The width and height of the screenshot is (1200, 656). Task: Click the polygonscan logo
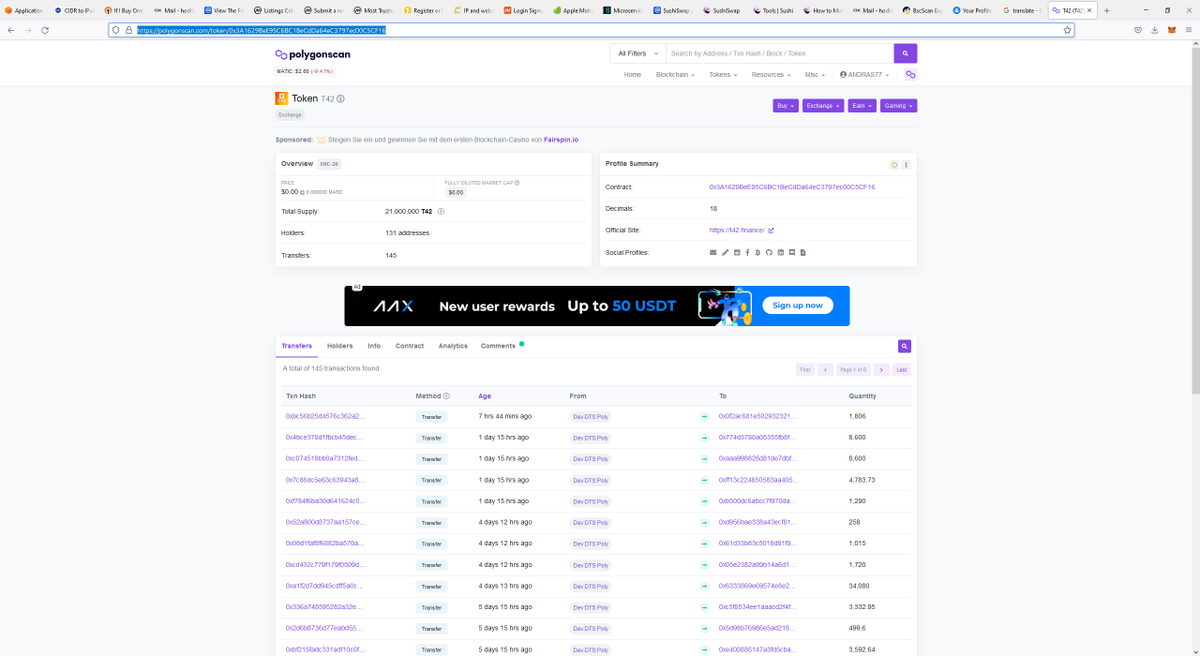pyautogui.click(x=313, y=54)
